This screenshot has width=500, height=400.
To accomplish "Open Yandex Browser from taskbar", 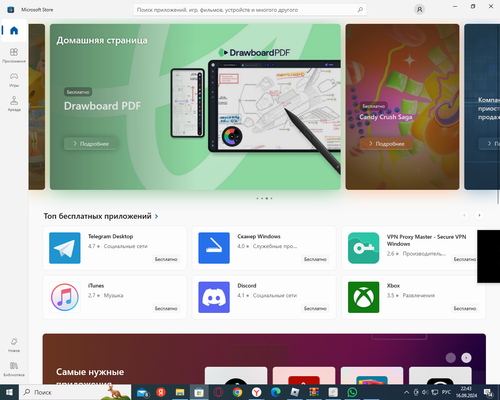I will pos(256,393).
